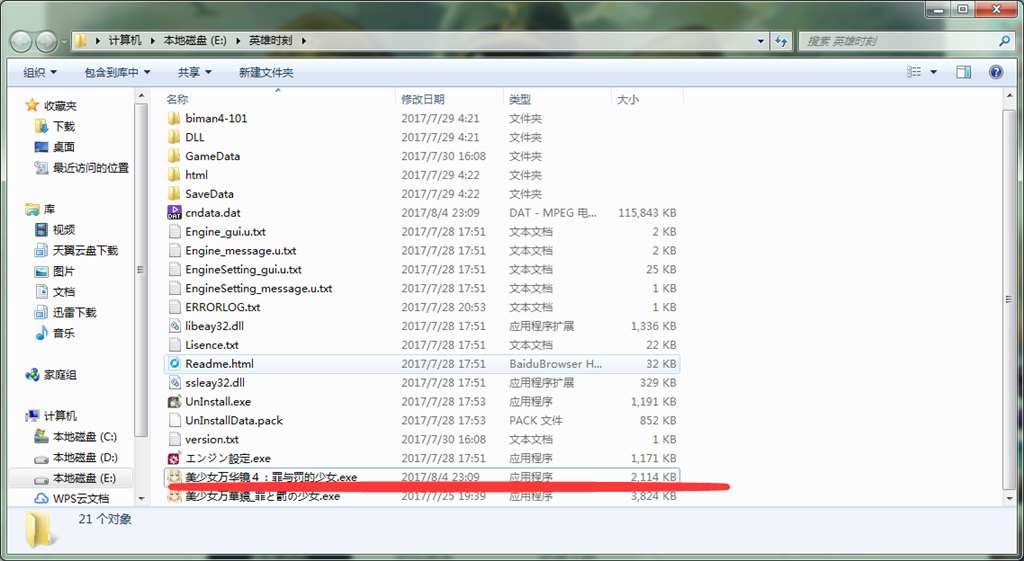Expand the 包含到库中 dropdown

click(117, 73)
